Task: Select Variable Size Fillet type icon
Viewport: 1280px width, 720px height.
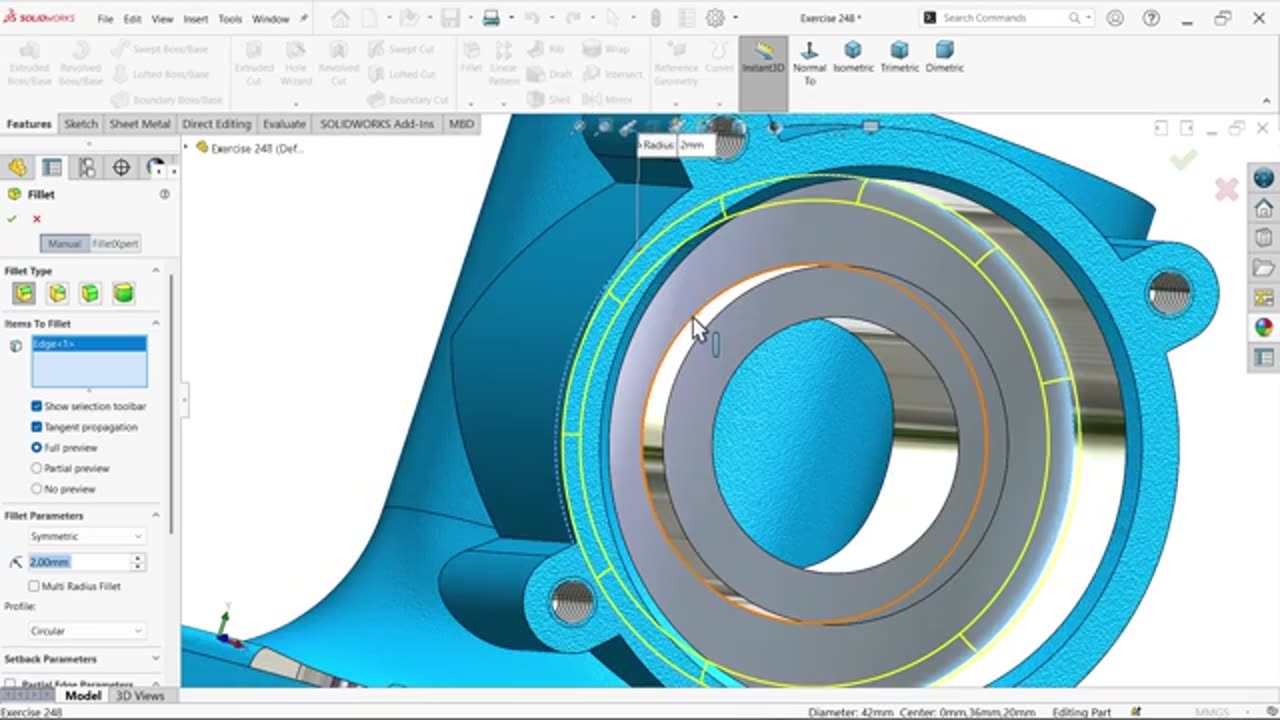Action: (57, 293)
